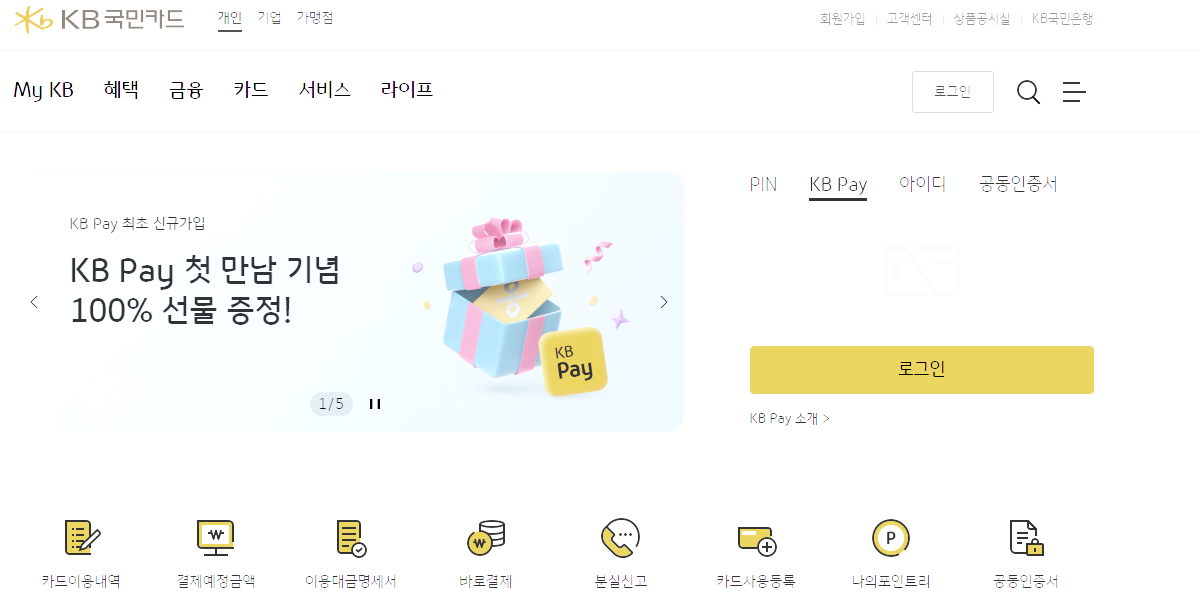Image resolution: width=1200 pixels, height=608 pixels.
Task: Open the KB Pay 소개 link
Action: [x=790, y=419]
